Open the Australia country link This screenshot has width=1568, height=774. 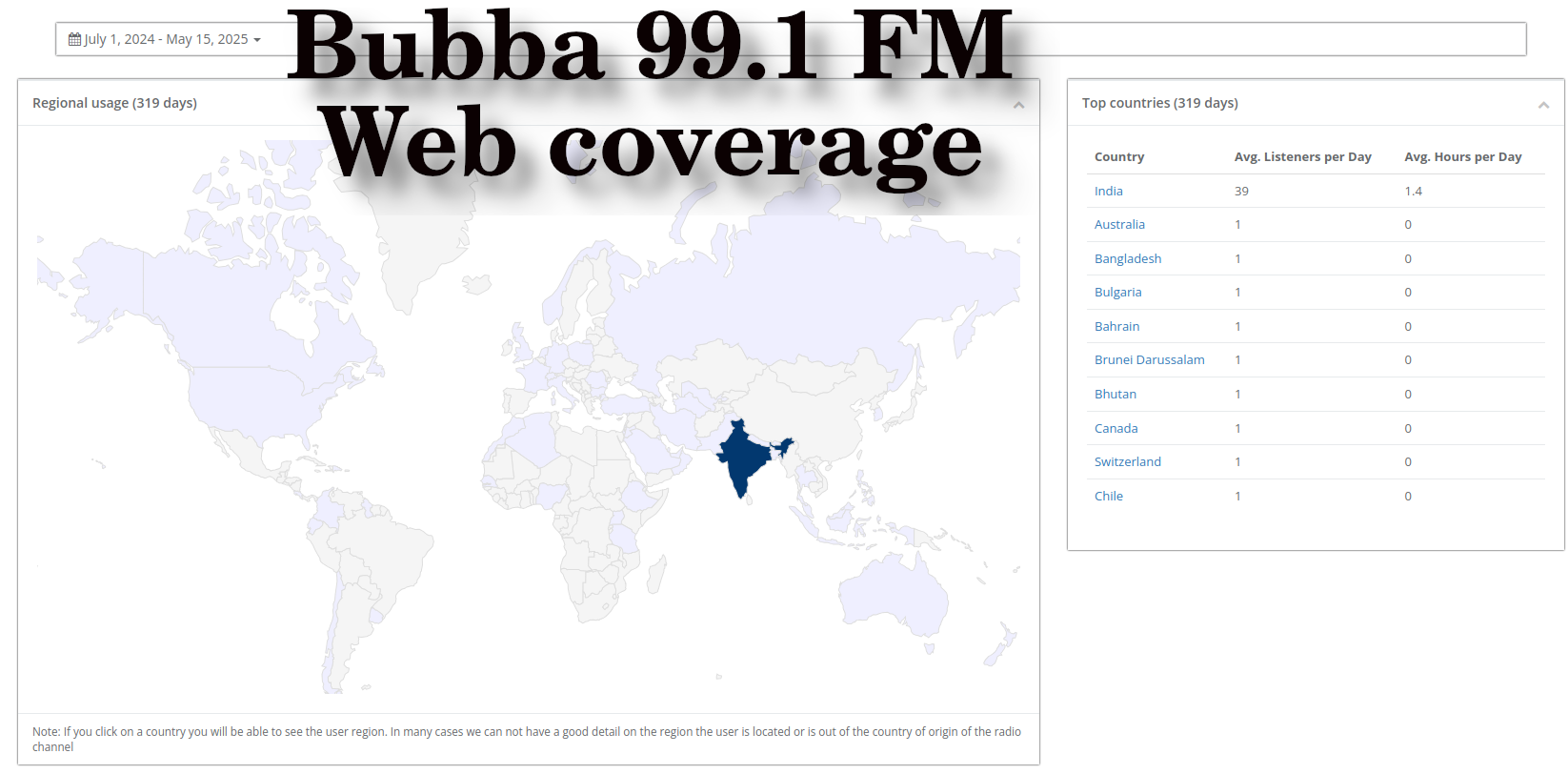tap(1119, 225)
